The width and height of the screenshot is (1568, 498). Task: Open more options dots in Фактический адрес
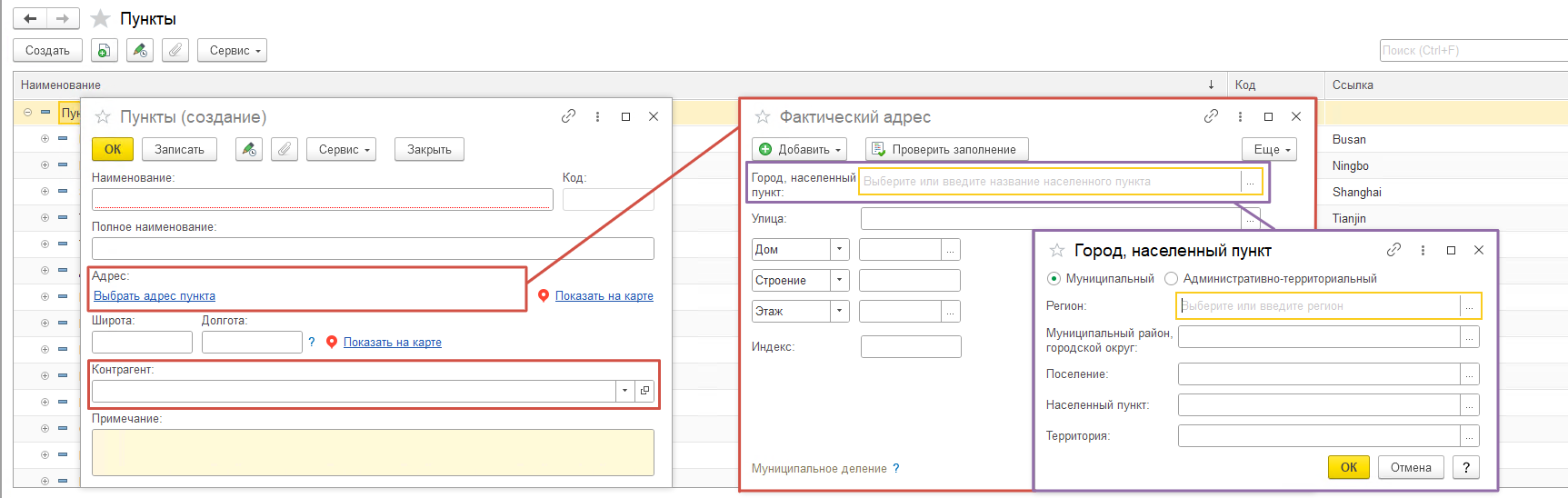(x=1240, y=116)
